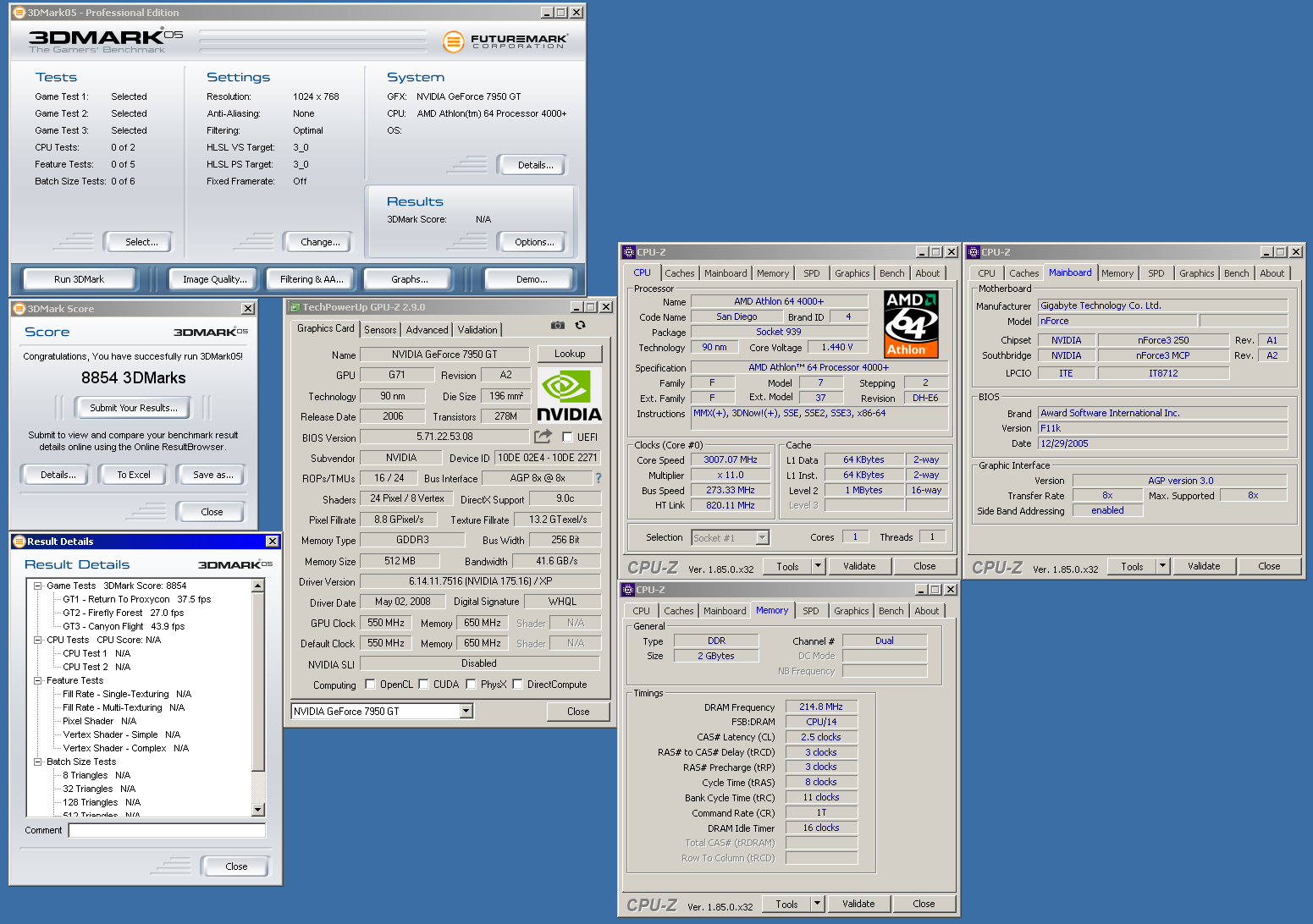Toggle the DirectCompute checkbox
Screen dimensions: 1313x924
click(517, 685)
